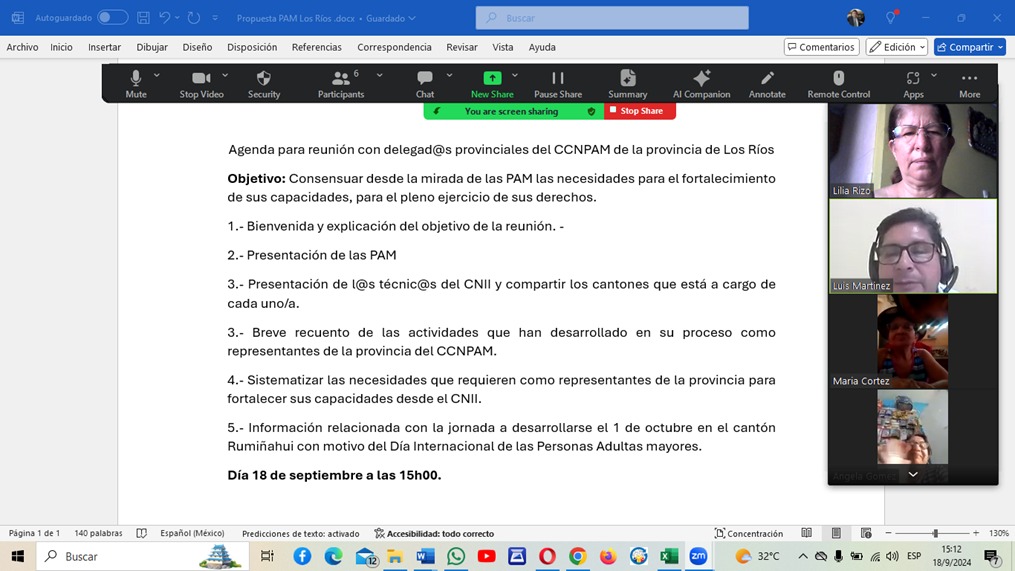Viewport: 1015px width, 571px height.
Task: Select Luis Martinez video thumbnail
Action: coord(913,246)
